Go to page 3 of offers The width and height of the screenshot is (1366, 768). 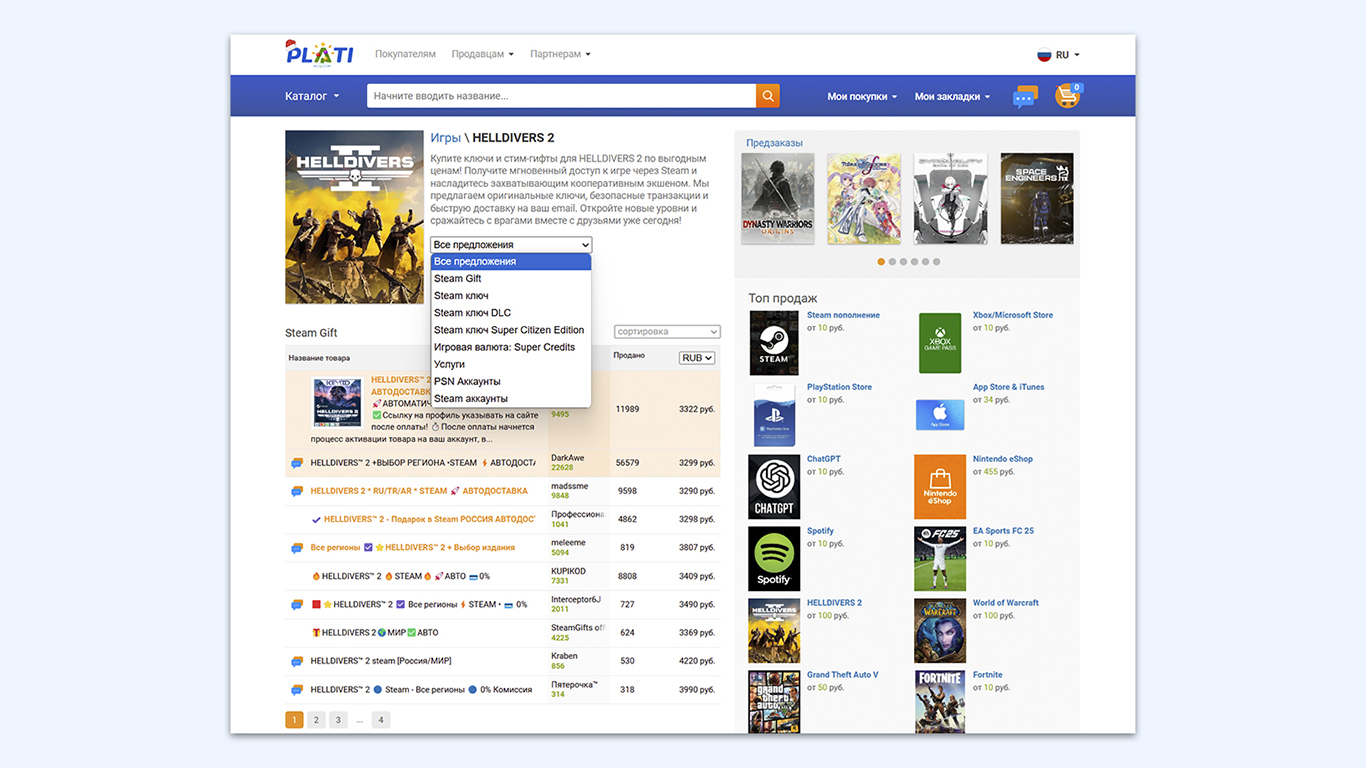339,720
